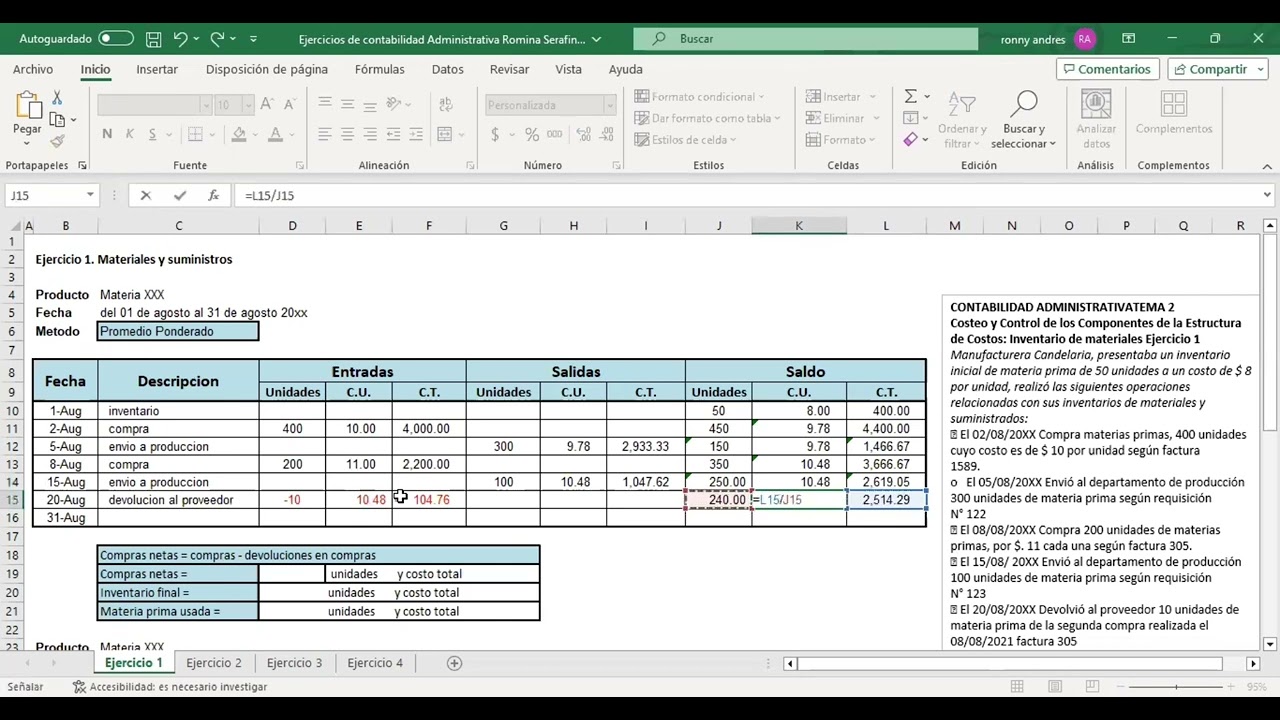
Task: Click the Comentarios button
Action: [1107, 69]
